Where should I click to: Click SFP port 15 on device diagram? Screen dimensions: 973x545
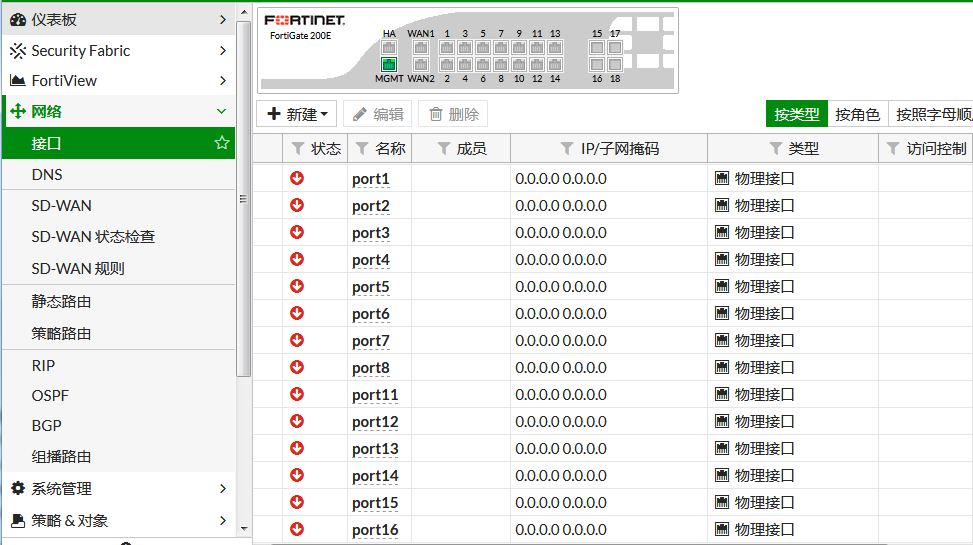pos(597,48)
